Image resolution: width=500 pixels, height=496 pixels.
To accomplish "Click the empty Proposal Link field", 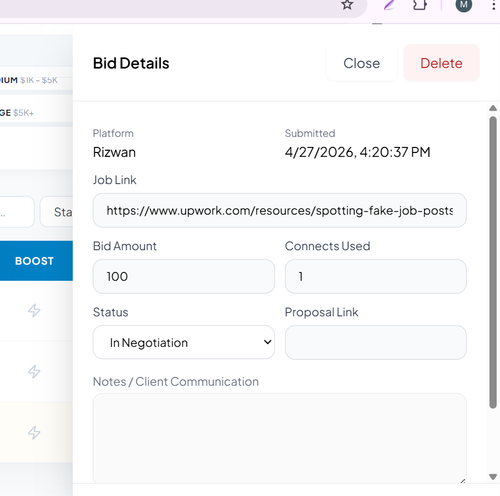I will 376,342.
